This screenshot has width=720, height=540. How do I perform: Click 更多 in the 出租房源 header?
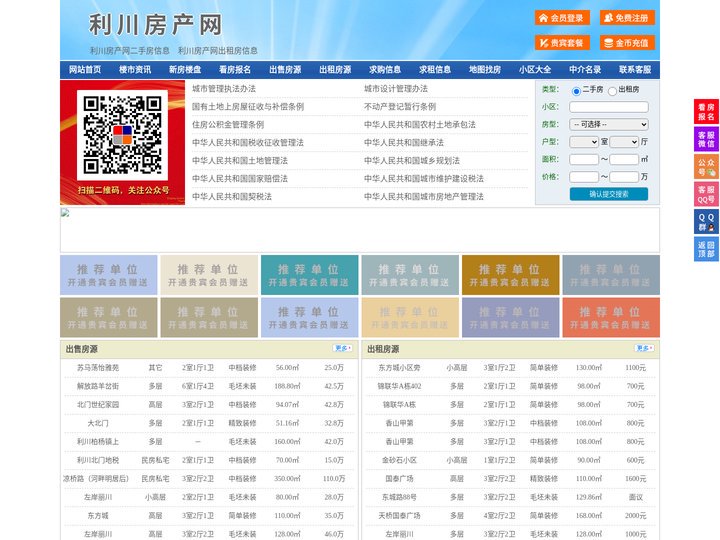tap(644, 349)
